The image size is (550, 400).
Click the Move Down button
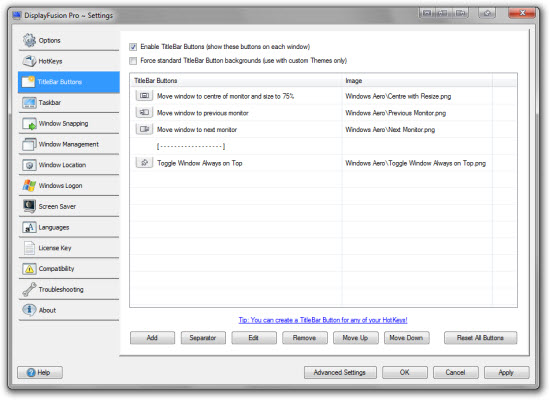[407, 338]
